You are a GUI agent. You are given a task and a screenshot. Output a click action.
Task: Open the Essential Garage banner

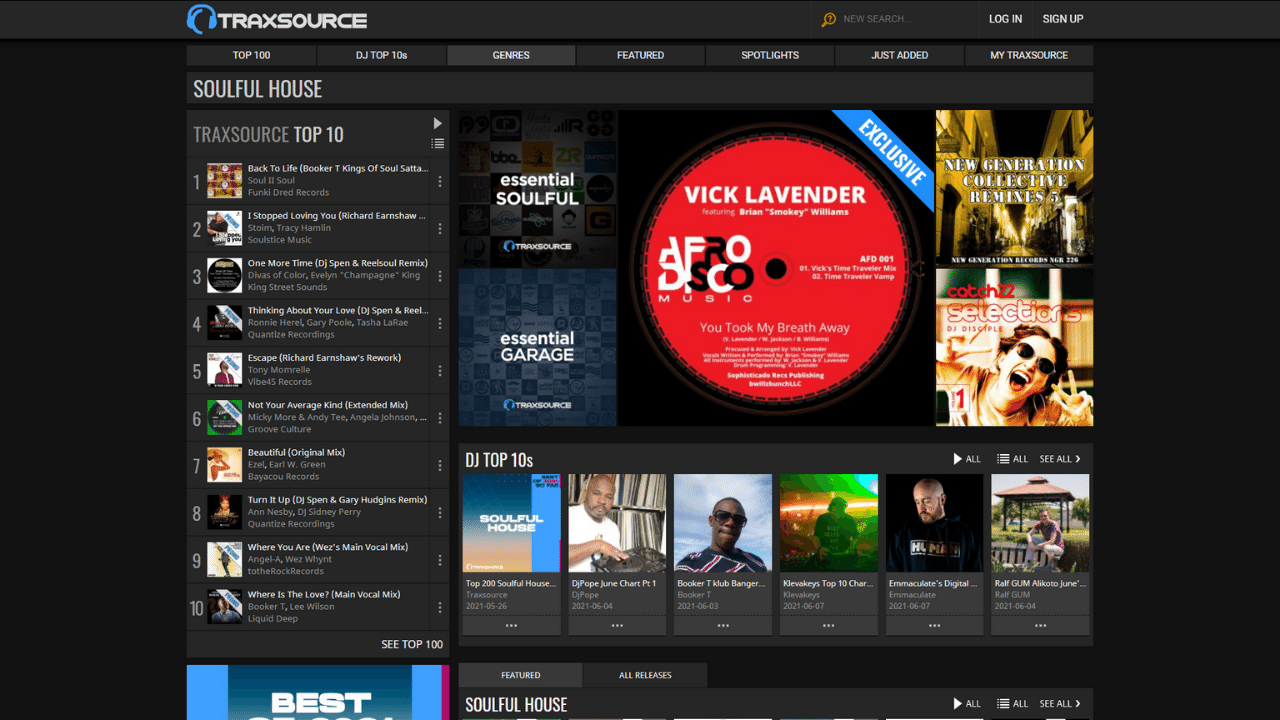(x=537, y=348)
